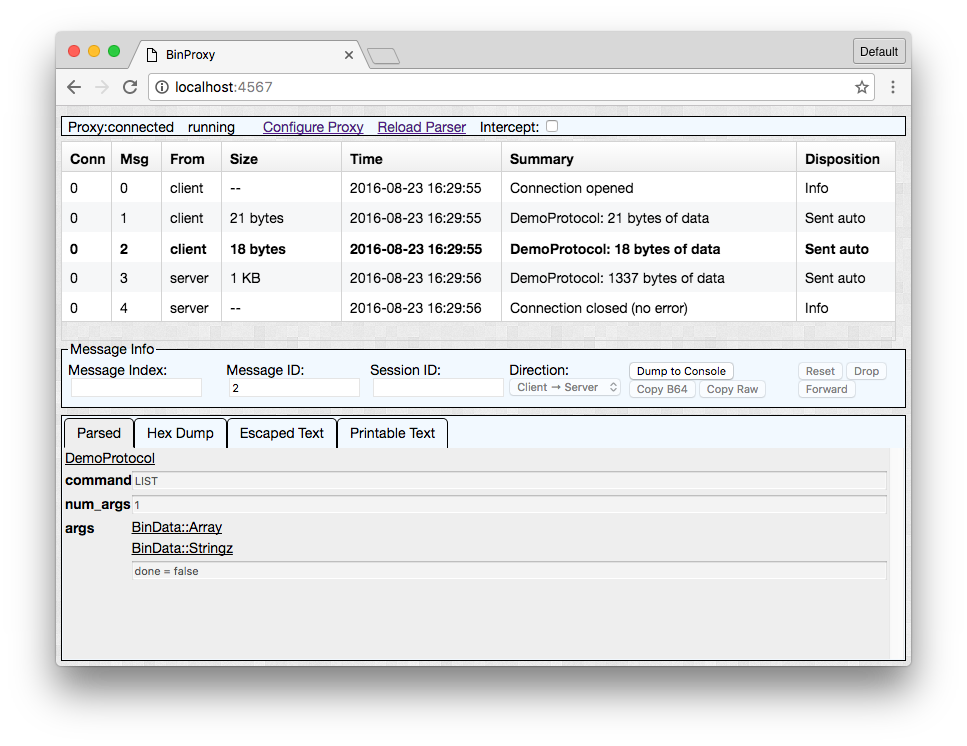
Task: Click the 'running' status text
Action: point(211,127)
